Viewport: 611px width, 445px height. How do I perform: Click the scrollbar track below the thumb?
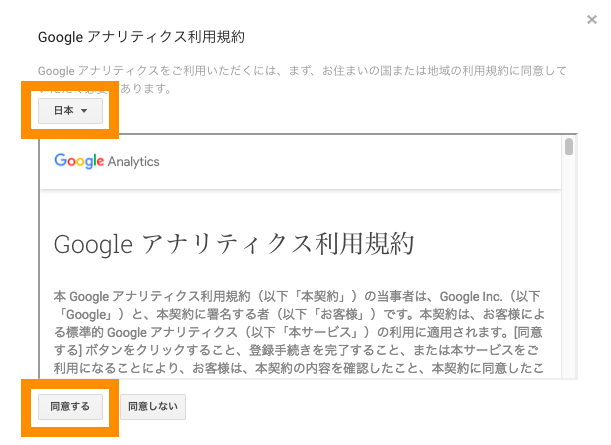coord(569,267)
